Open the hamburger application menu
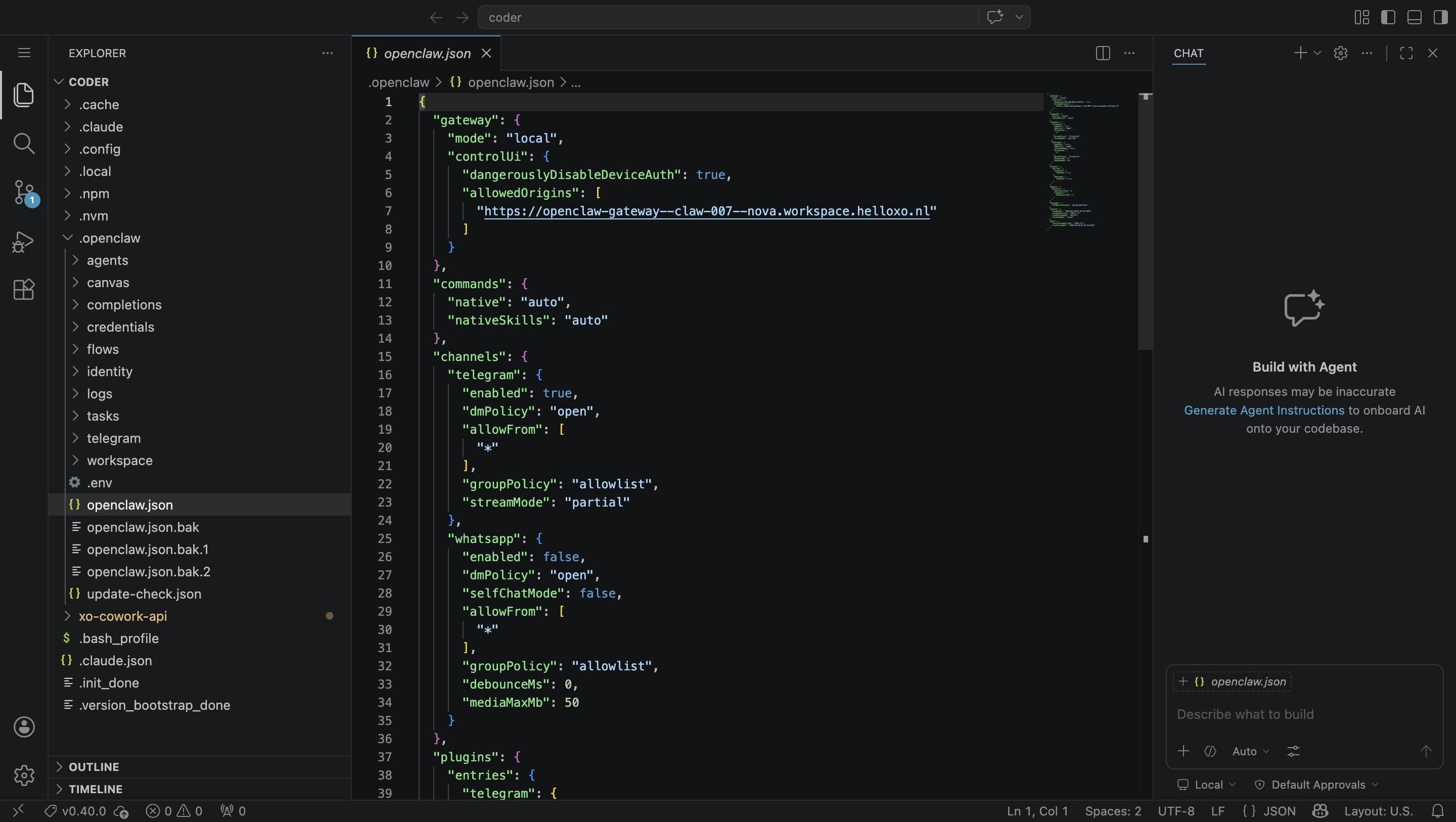Screen dimensions: 1456x822 (x=24, y=53)
